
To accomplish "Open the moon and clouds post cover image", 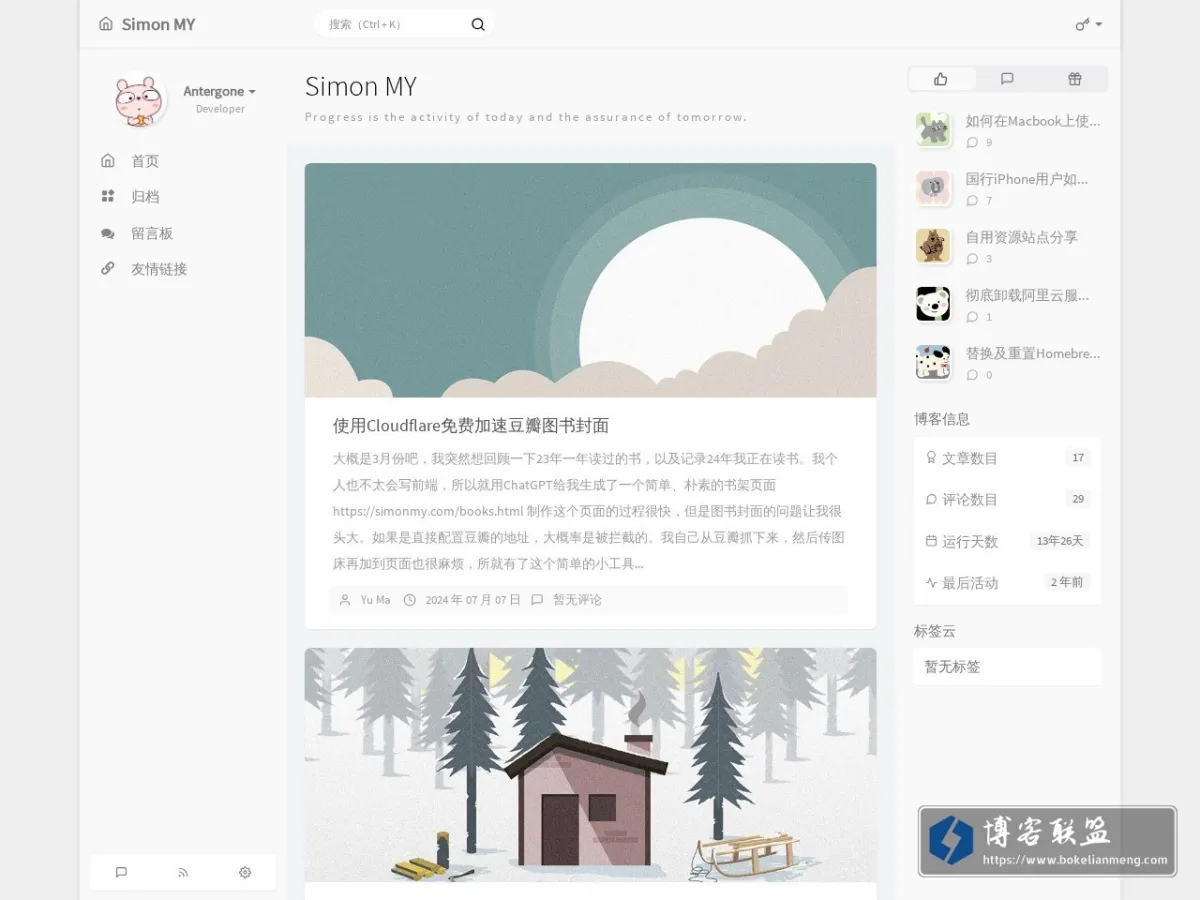I will [x=590, y=280].
